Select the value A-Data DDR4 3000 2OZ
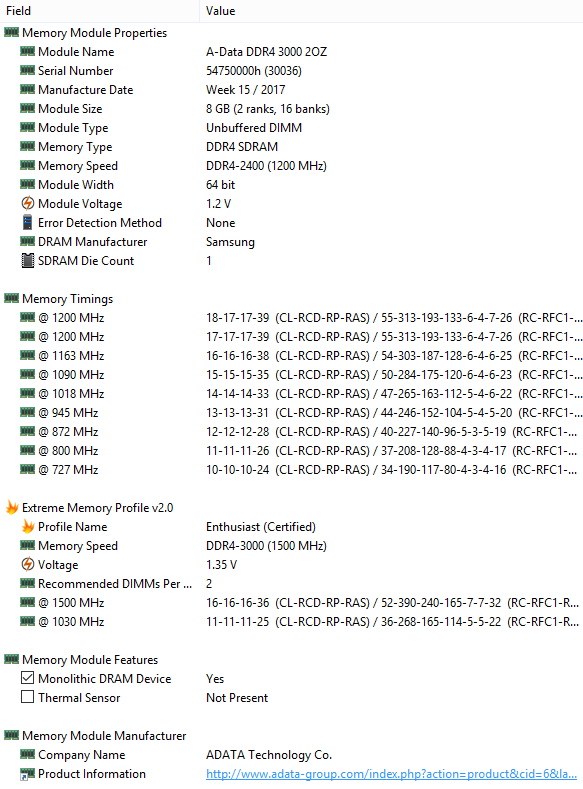Image resolution: width=583 pixels, height=789 pixels. click(267, 52)
